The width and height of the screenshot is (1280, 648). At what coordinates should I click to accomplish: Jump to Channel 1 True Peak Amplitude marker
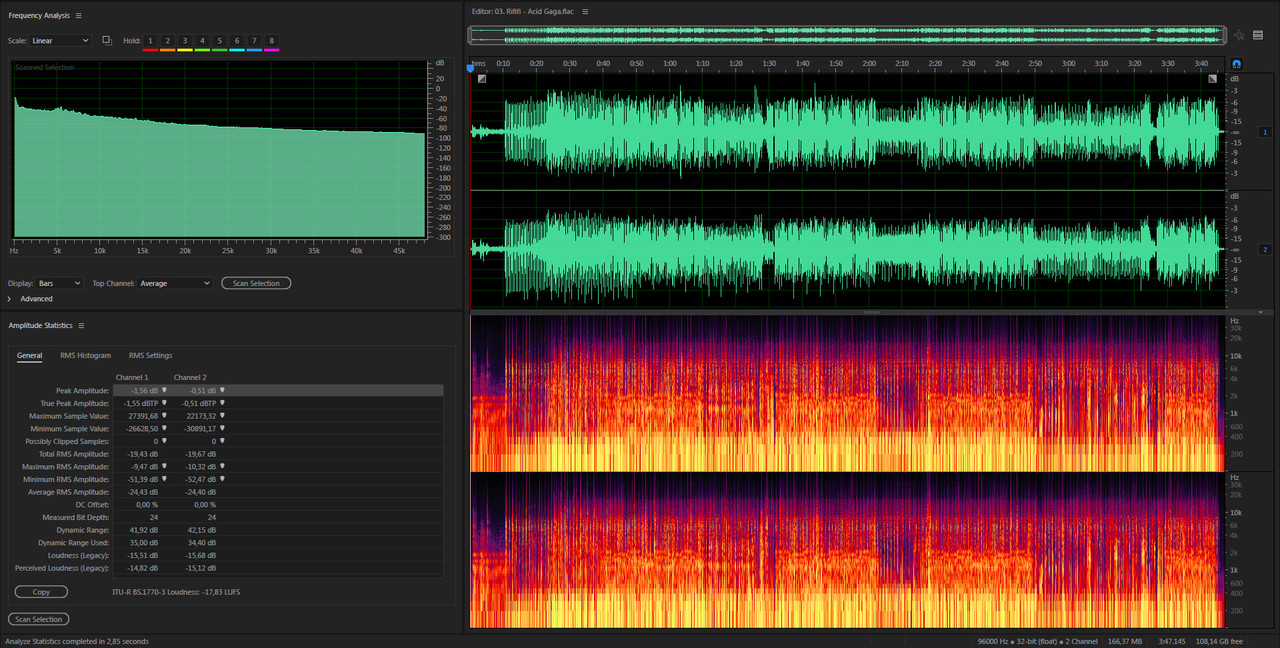165,403
